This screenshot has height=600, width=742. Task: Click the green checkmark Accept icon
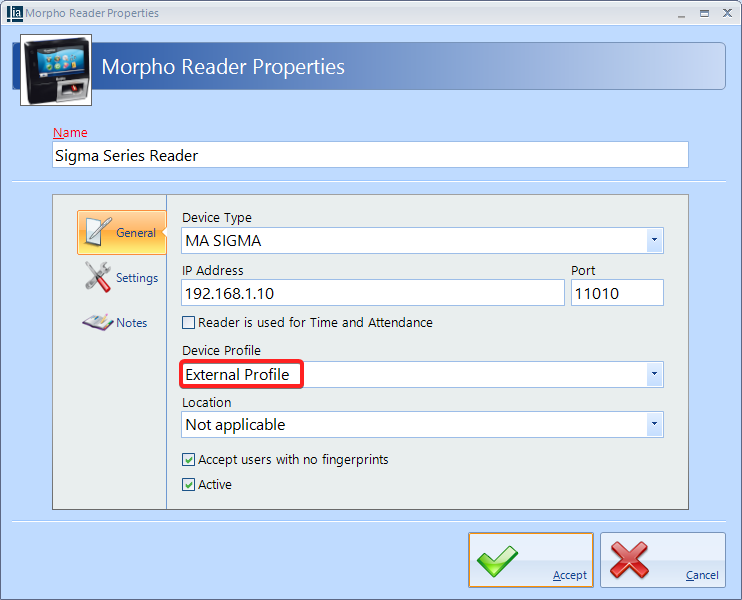497,561
